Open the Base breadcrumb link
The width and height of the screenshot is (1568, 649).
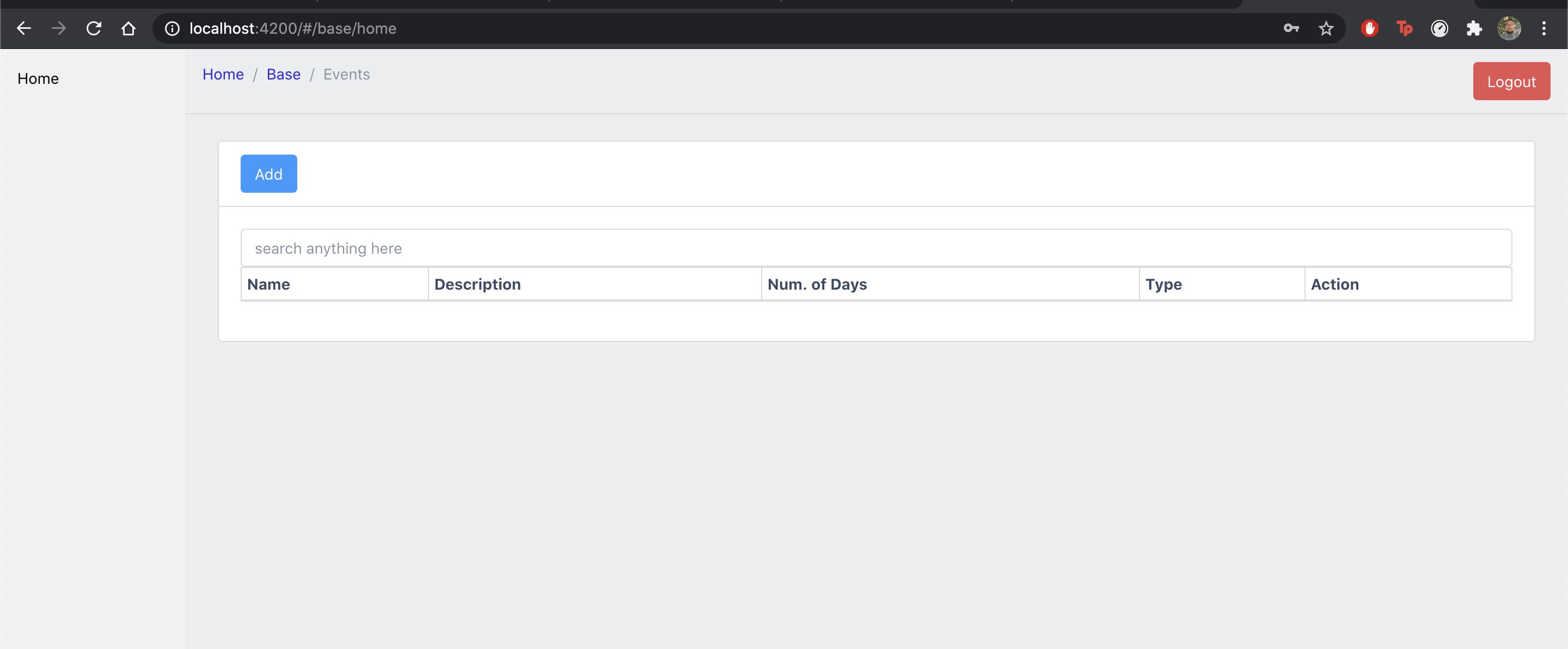tap(283, 74)
